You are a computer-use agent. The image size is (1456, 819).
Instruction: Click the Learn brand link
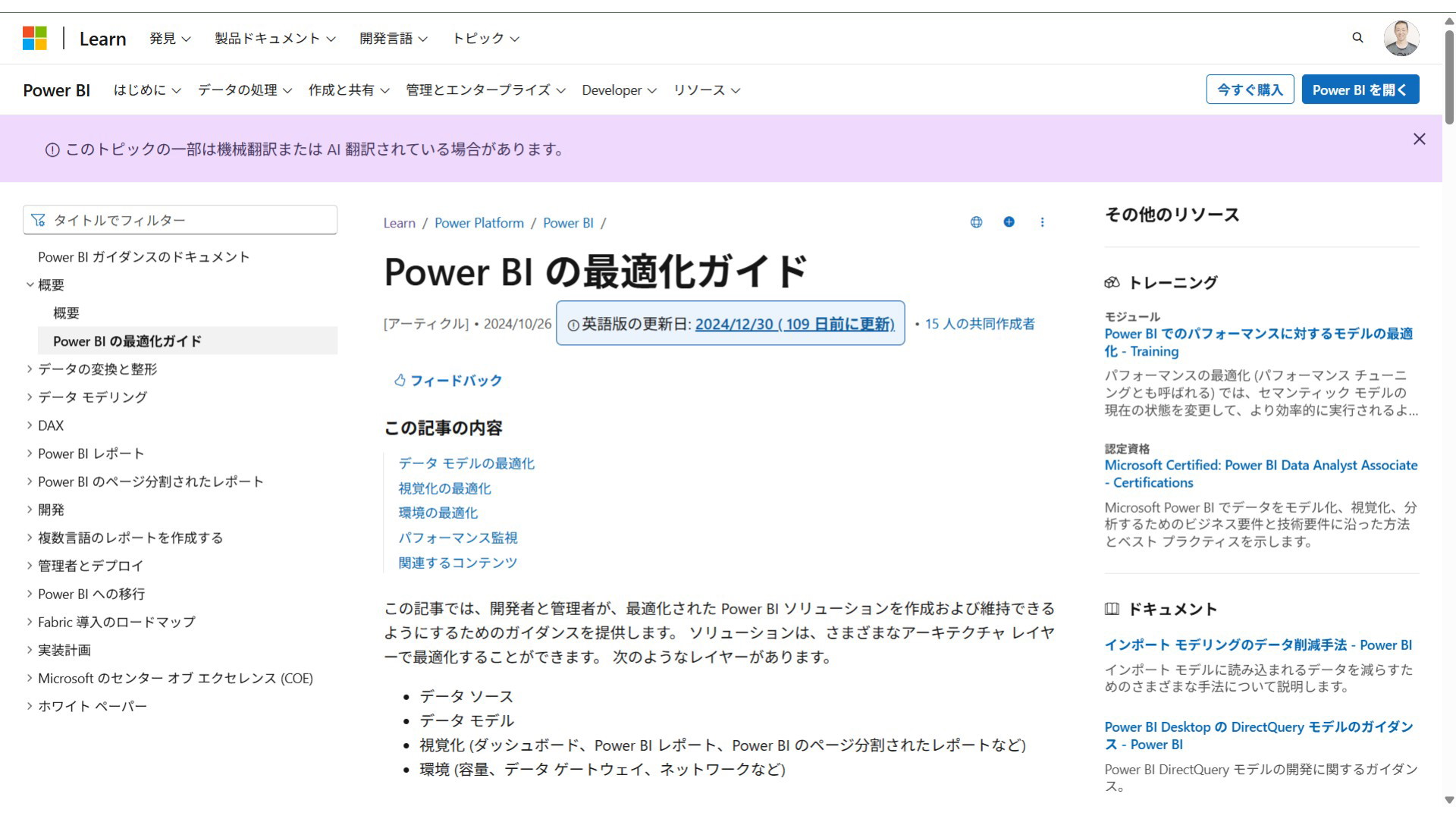click(102, 39)
